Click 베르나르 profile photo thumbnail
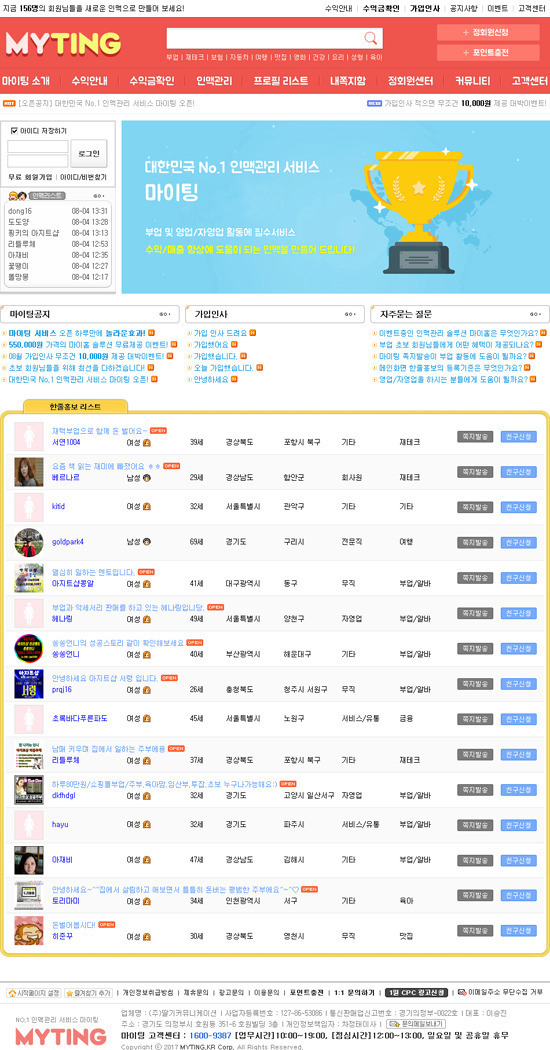This screenshot has width=550, height=1050. [29, 472]
